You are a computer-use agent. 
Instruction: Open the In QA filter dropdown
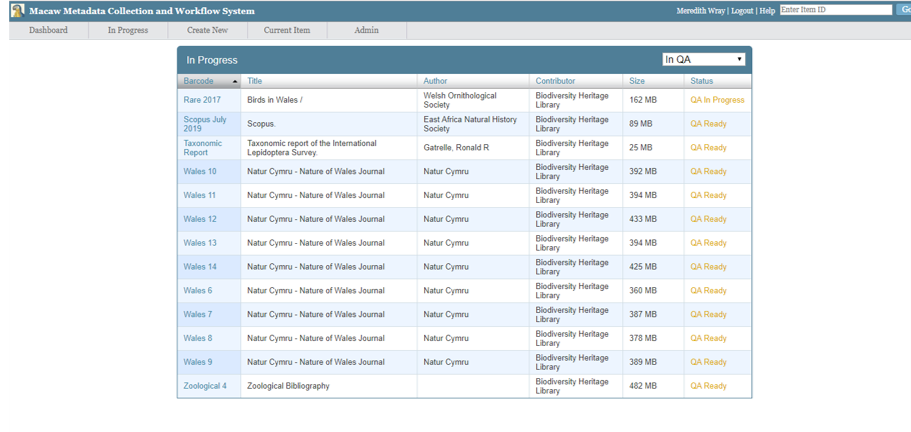pos(704,60)
